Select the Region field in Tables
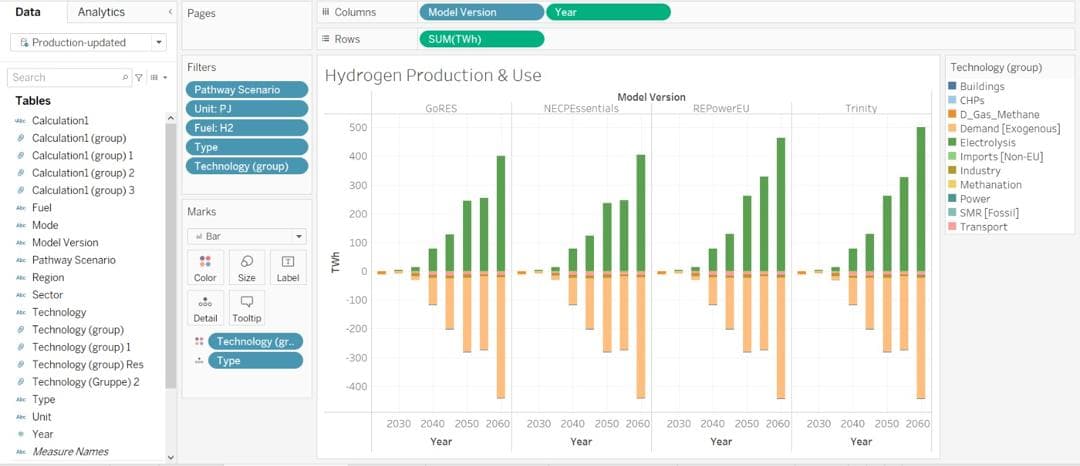Viewport: 1080px width, 466px height. (48, 277)
